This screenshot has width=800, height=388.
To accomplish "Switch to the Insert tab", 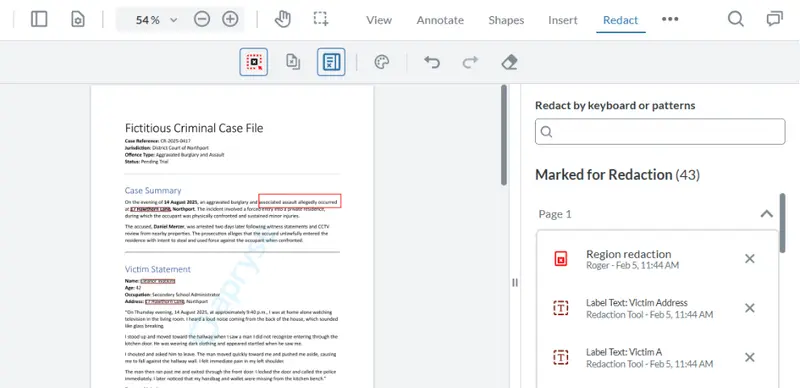I will pos(563,20).
